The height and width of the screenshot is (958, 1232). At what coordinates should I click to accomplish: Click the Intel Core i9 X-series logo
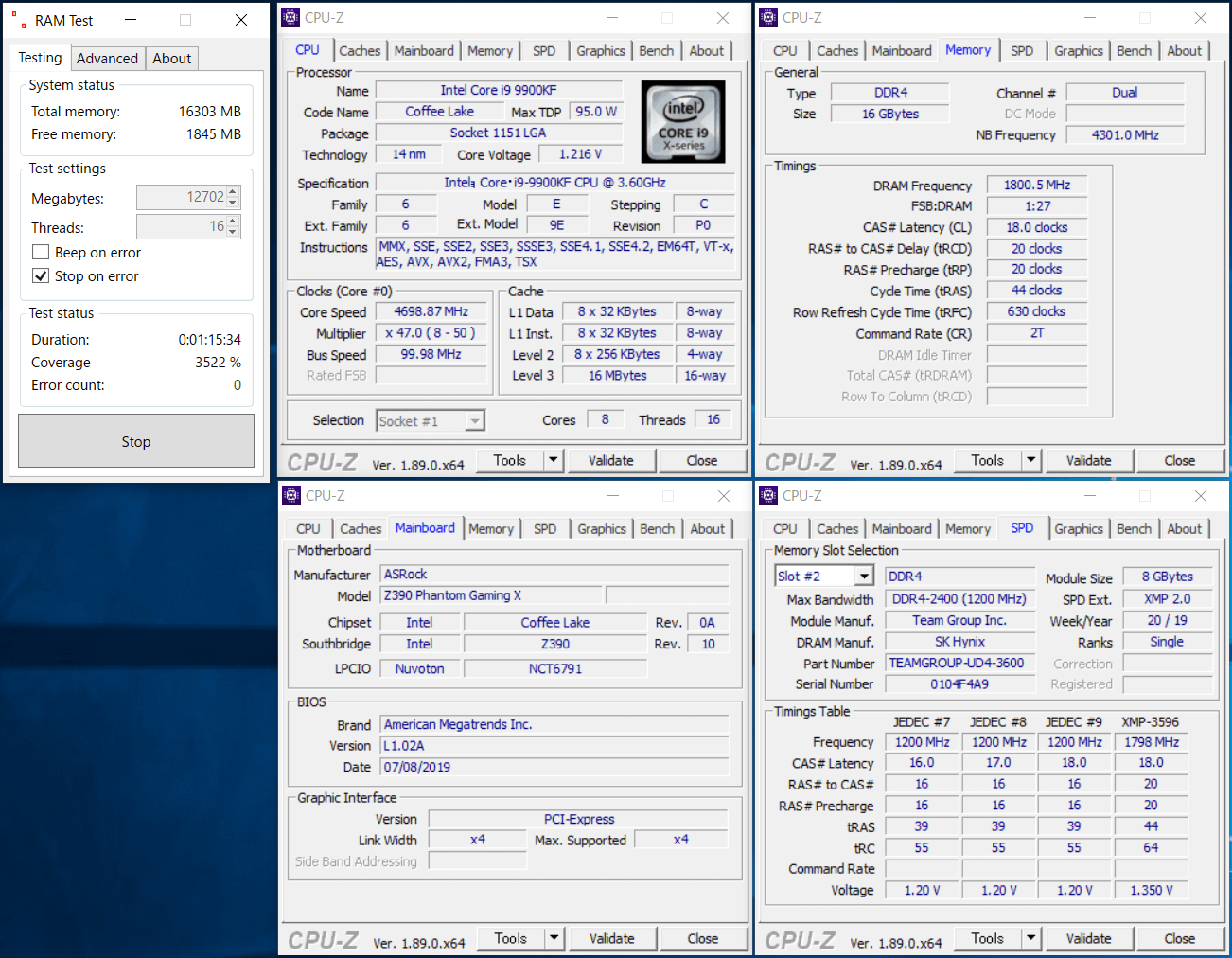[x=683, y=121]
